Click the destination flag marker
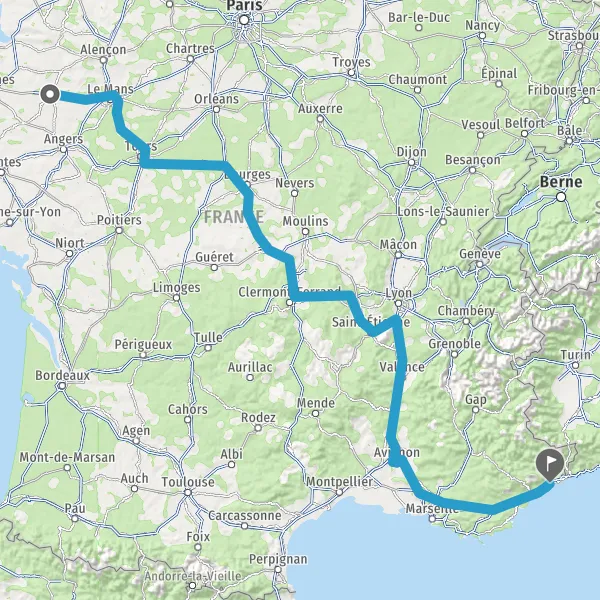 550,464
